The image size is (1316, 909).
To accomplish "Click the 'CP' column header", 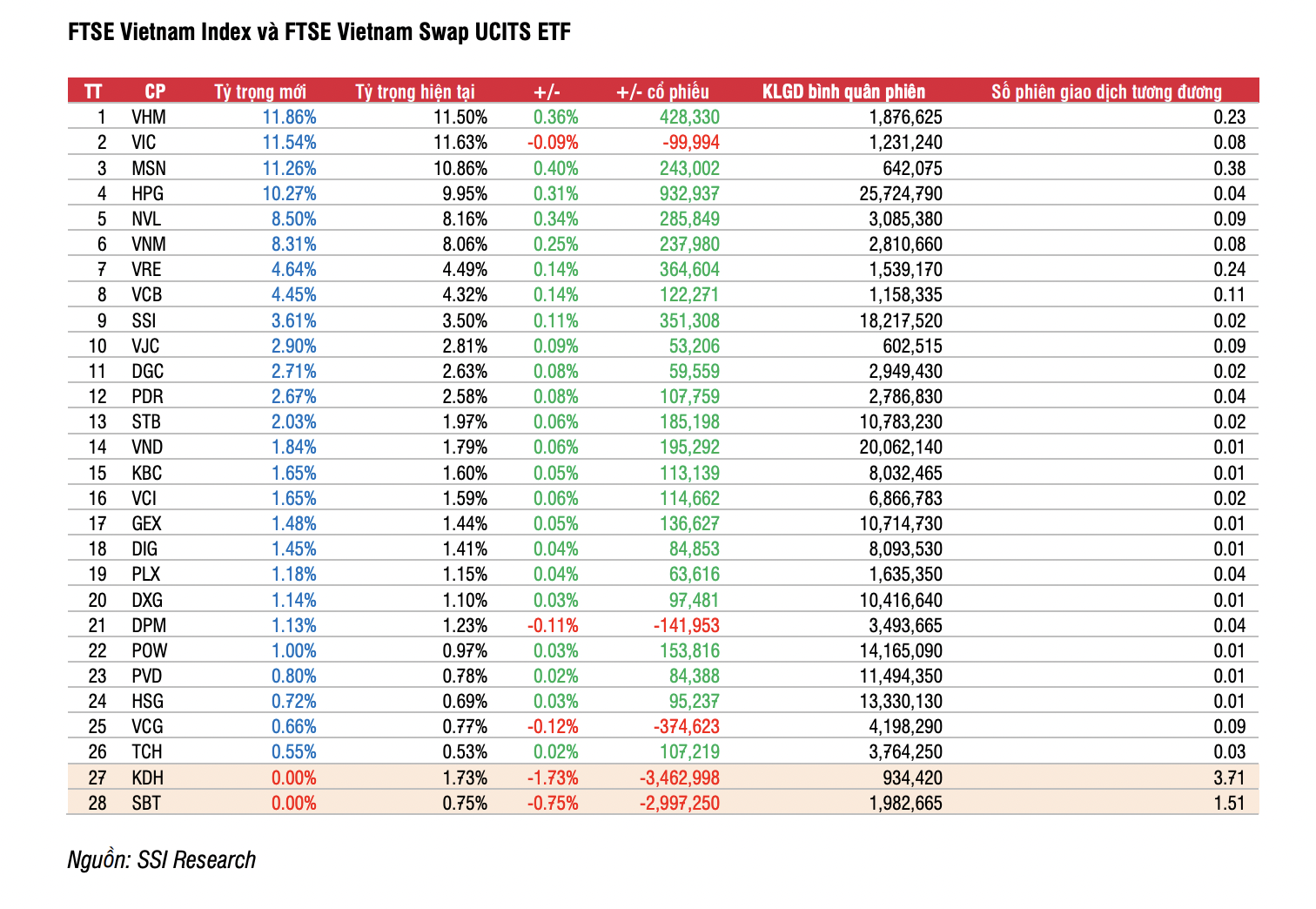I will pos(155,91).
